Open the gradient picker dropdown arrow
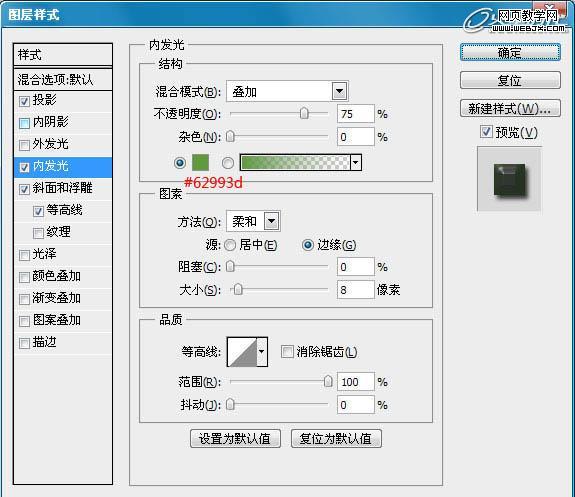 356,162
